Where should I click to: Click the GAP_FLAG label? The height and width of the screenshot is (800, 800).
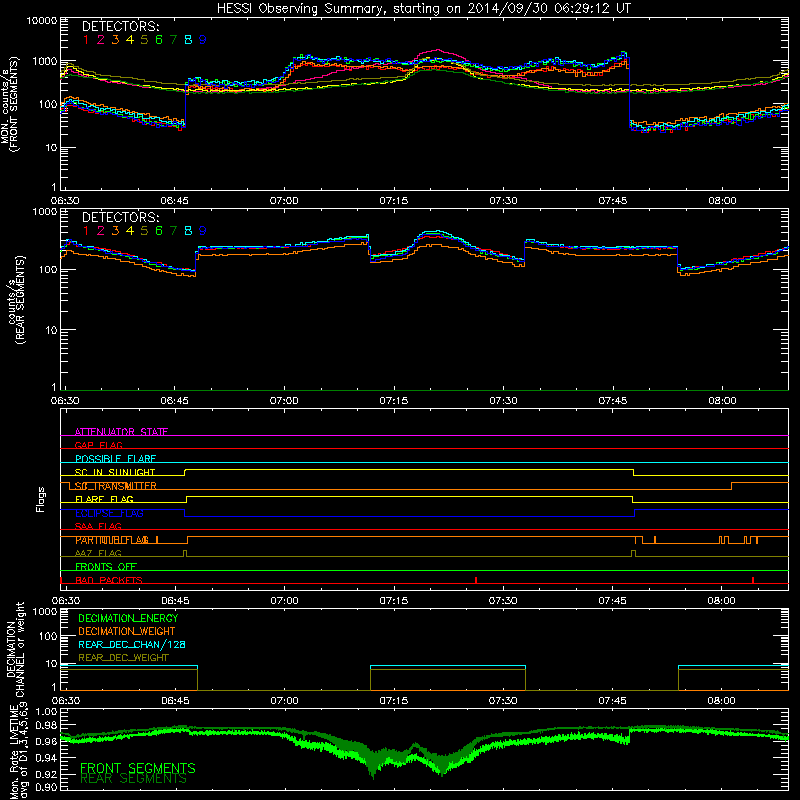(x=98, y=445)
